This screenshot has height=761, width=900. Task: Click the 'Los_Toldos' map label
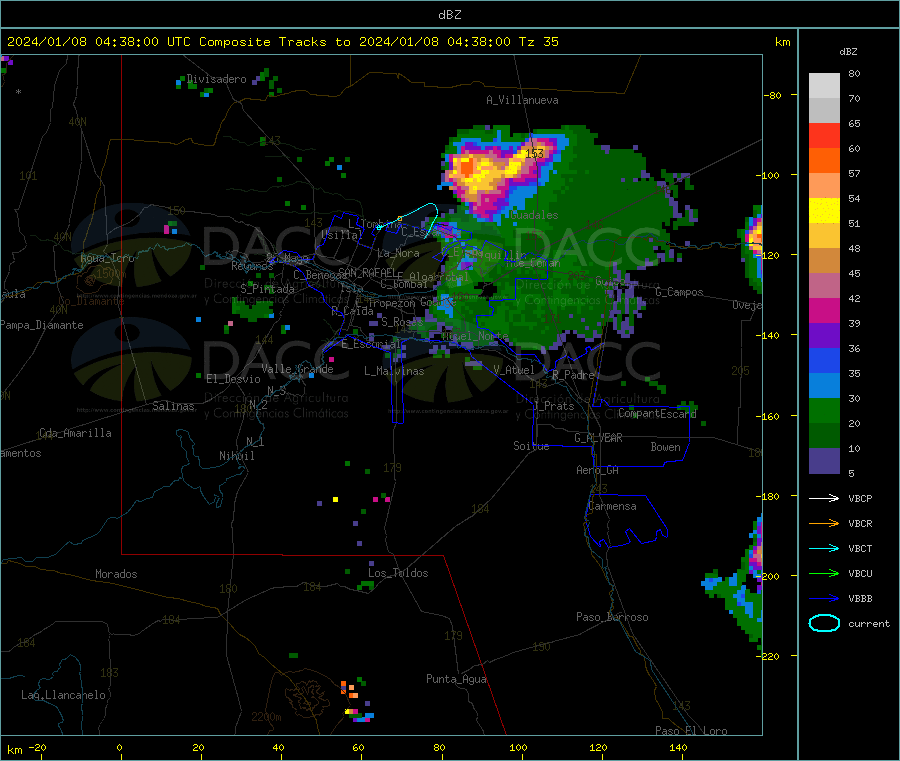click(x=398, y=573)
